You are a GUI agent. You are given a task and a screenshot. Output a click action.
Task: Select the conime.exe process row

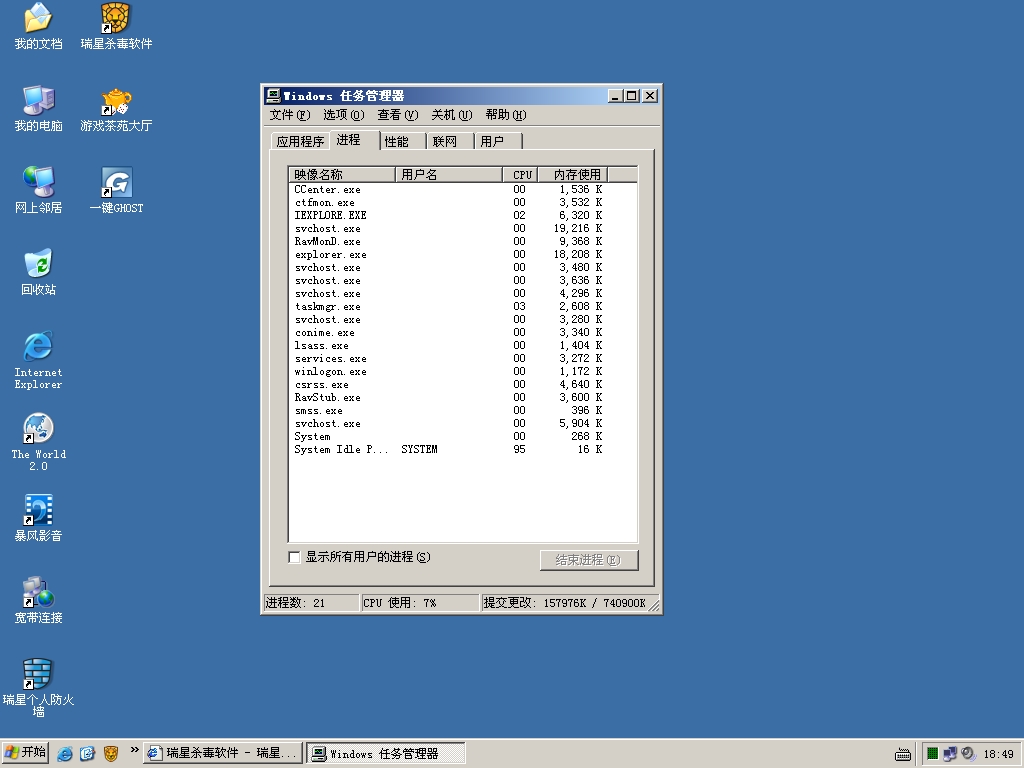463,332
